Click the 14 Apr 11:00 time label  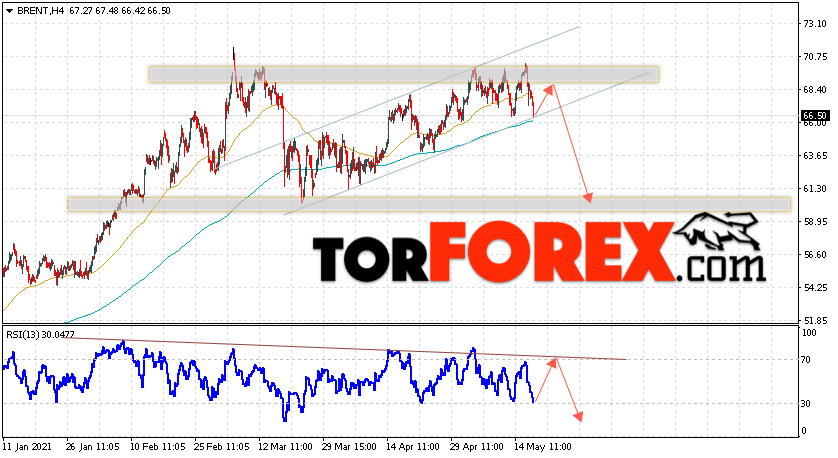(413, 447)
